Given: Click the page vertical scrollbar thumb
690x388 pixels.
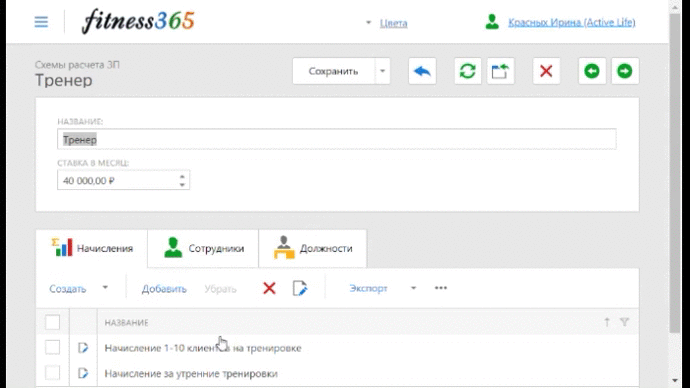Looking at the screenshot, I should [675, 172].
